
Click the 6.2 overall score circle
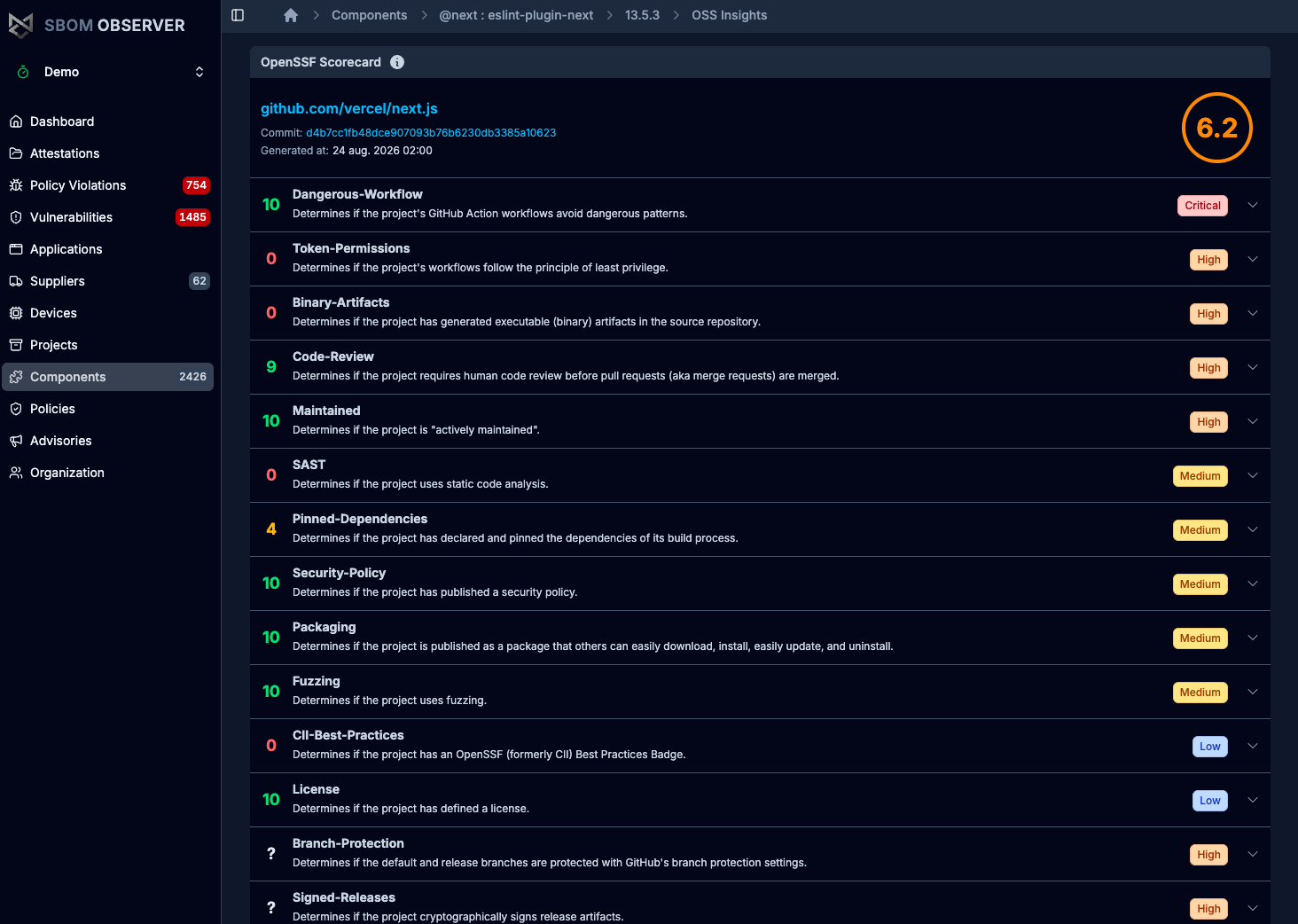(1216, 128)
